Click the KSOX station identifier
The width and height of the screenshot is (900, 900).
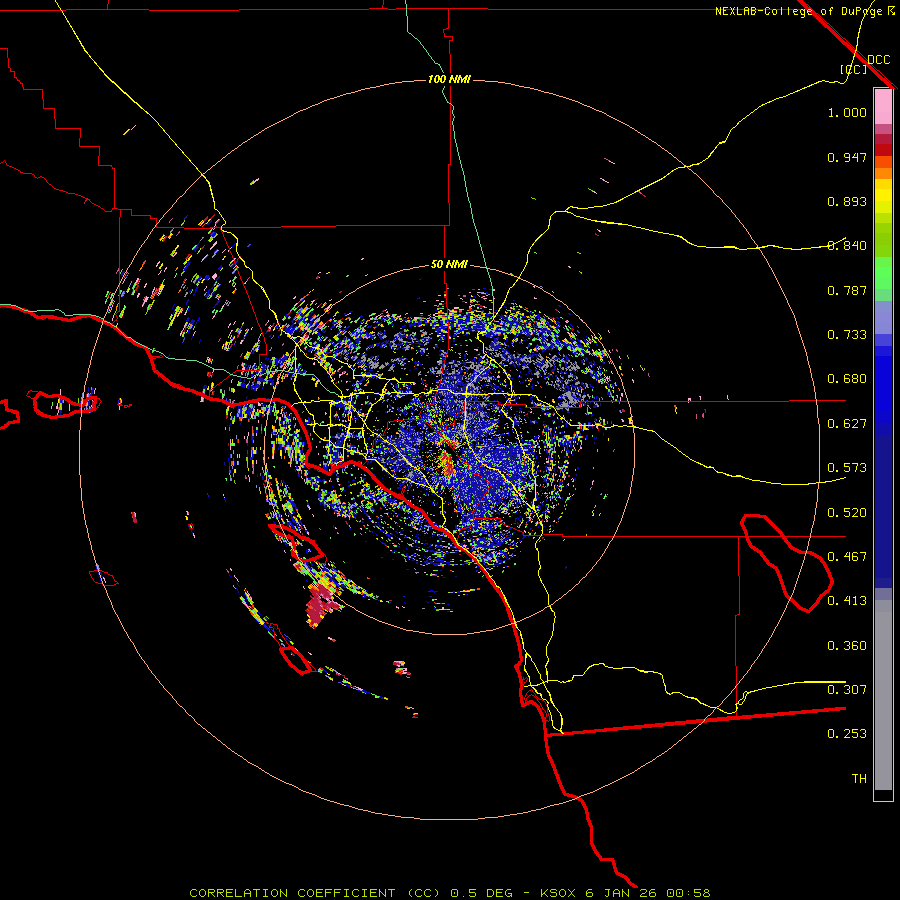[x=559, y=893]
